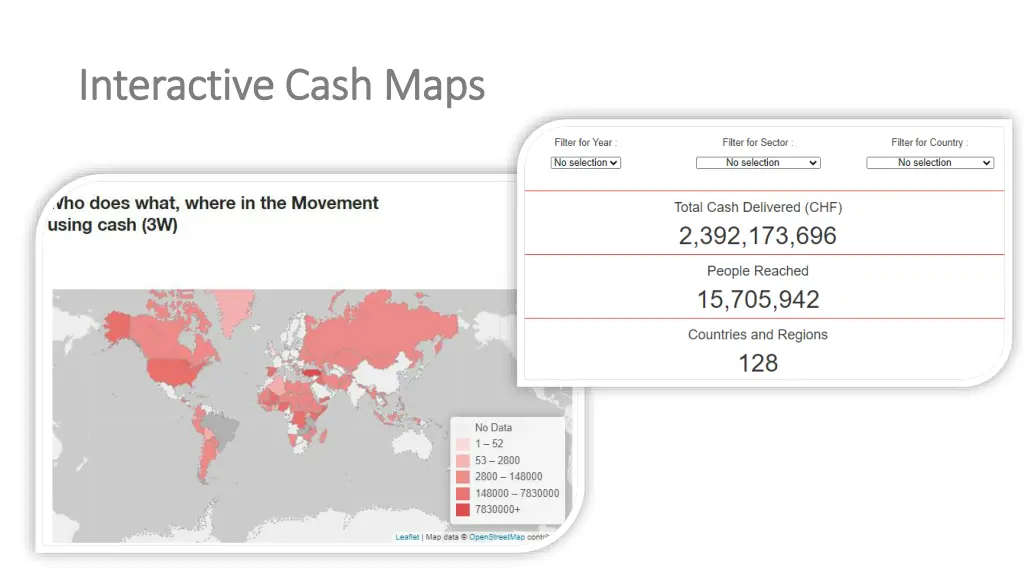1024x576 pixels.
Task: Click the 1 – 52 legend swatch
Action: 462,444
